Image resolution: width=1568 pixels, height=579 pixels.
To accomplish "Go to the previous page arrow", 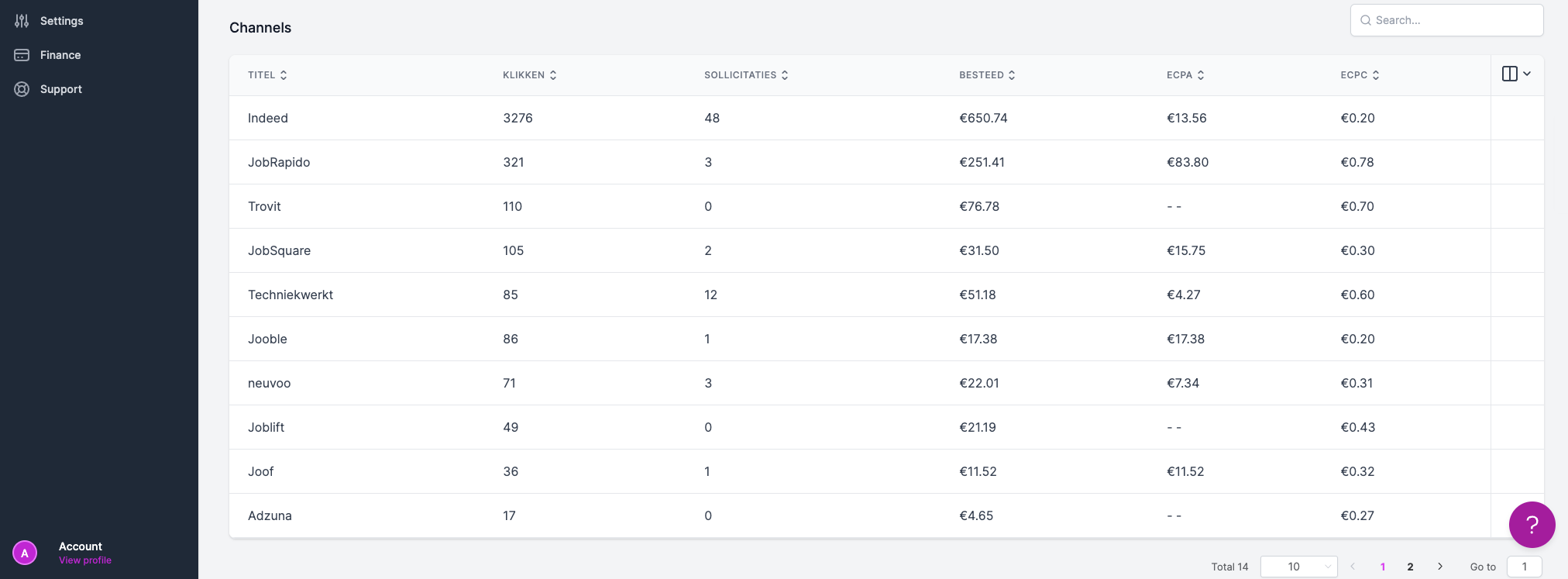I will coord(1353,567).
